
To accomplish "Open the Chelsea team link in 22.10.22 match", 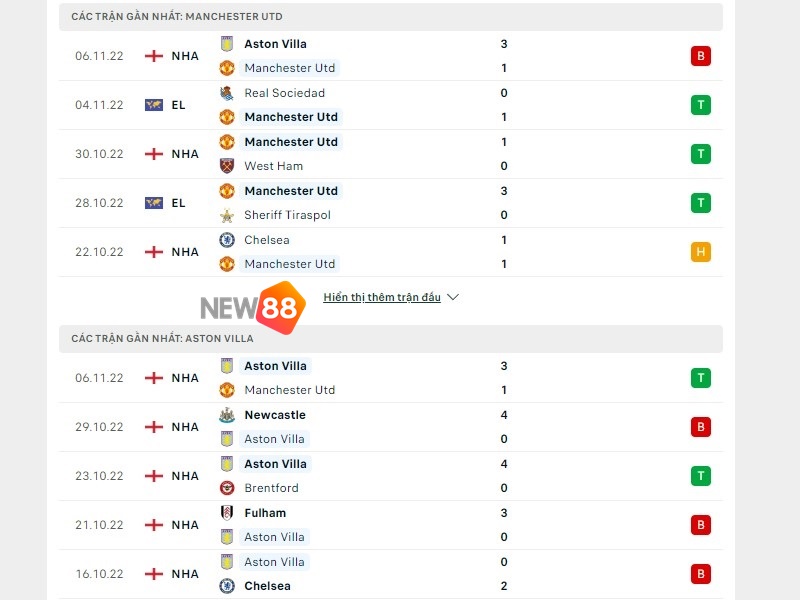I will tap(267, 240).
